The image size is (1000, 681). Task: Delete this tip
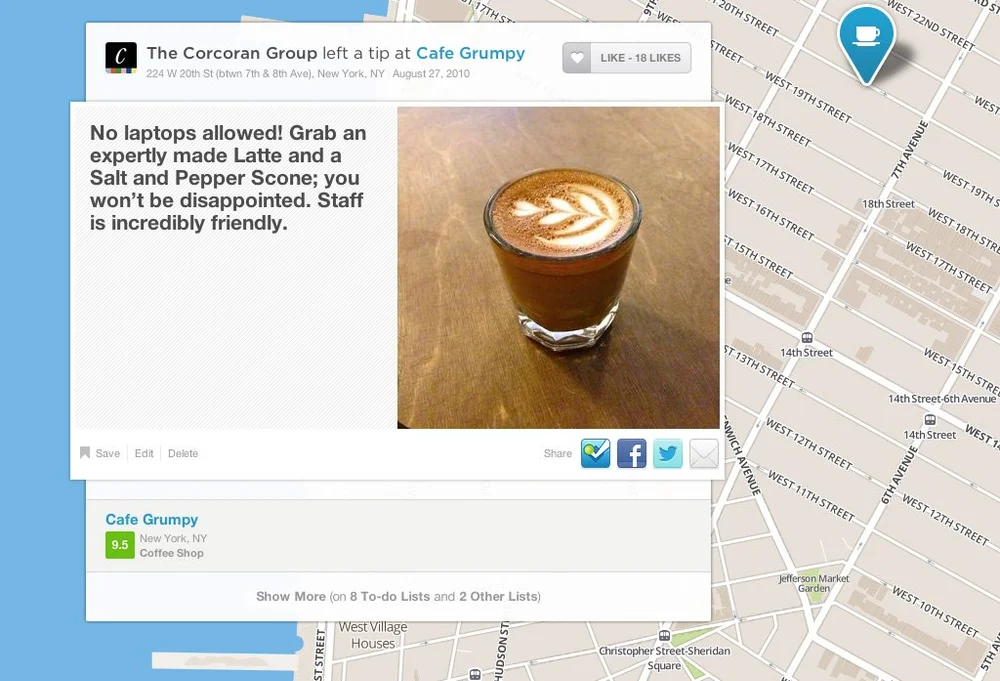pyautogui.click(x=183, y=453)
